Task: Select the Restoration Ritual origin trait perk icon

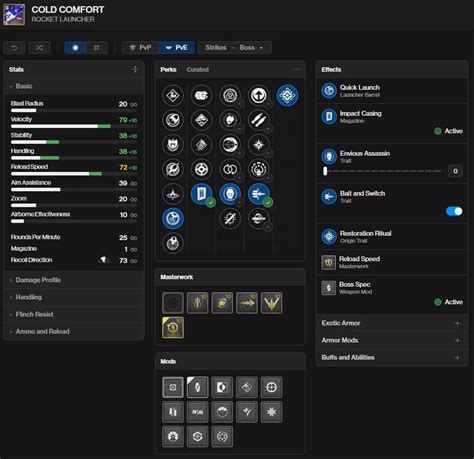Action: (x=287, y=95)
